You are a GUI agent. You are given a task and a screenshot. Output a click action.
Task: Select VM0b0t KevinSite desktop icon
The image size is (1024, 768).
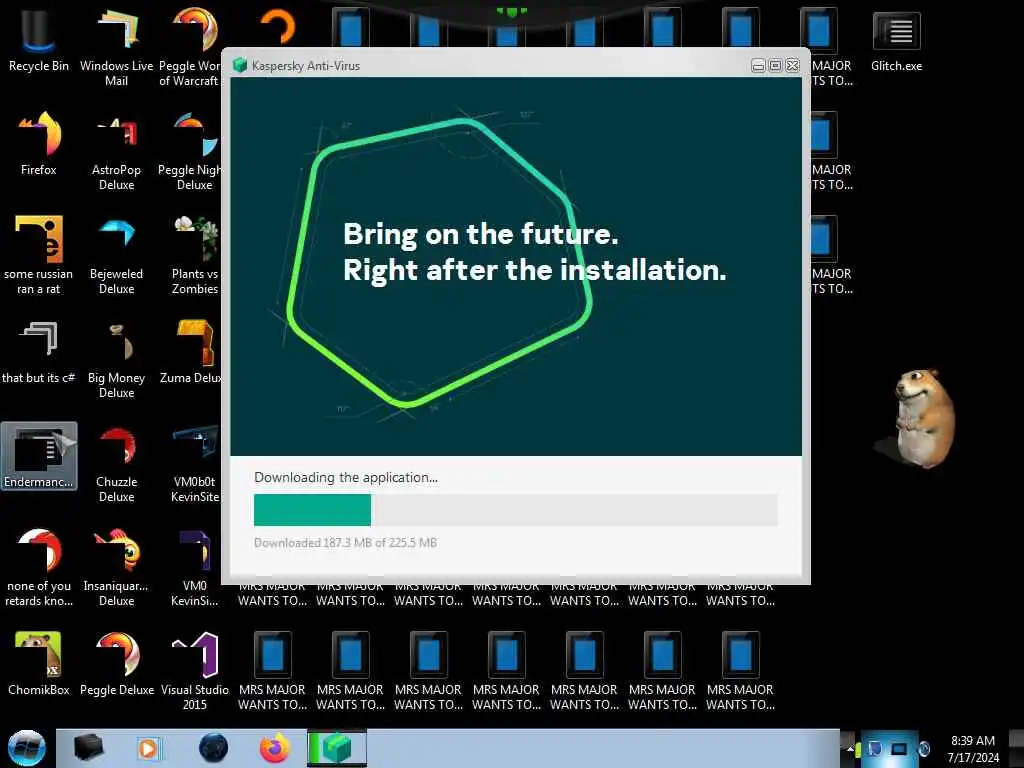click(x=195, y=464)
